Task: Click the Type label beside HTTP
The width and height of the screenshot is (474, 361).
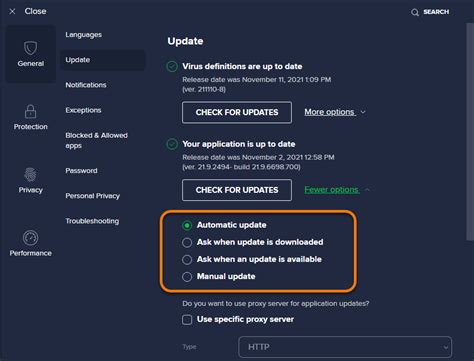Action: [x=189, y=347]
